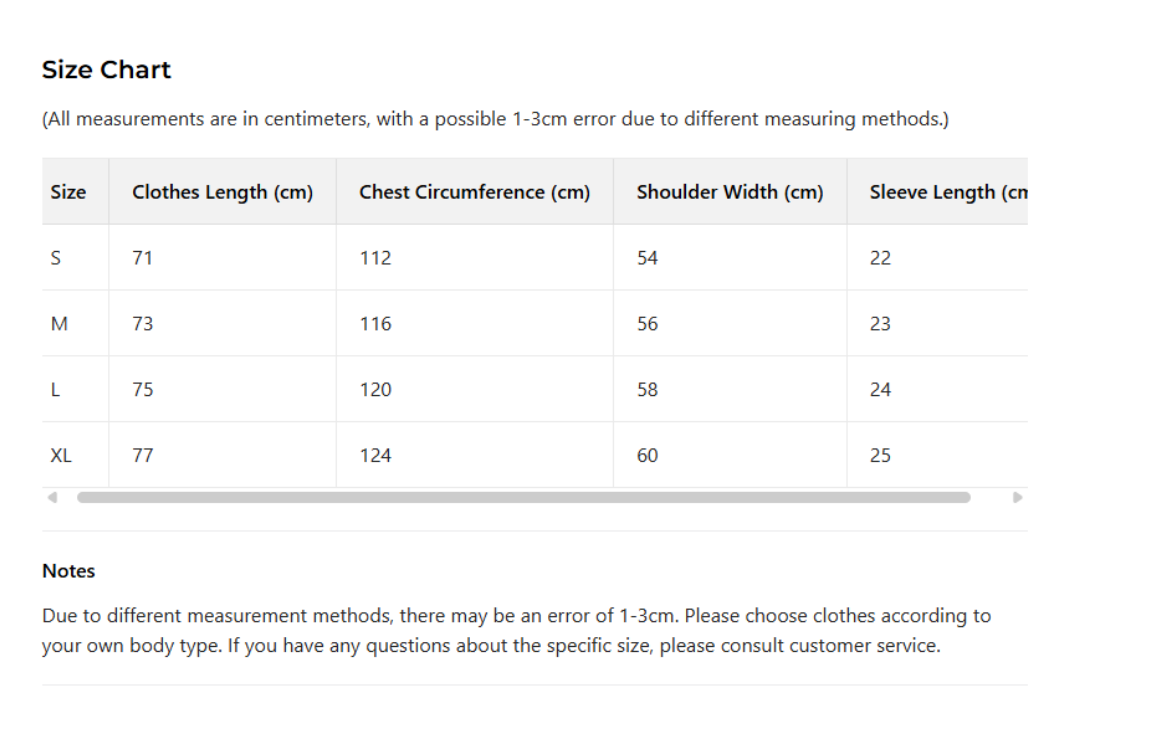The image size is (1156, 729).
Task: Click the Size Chart heading
Action: click(x=106, y=70)
